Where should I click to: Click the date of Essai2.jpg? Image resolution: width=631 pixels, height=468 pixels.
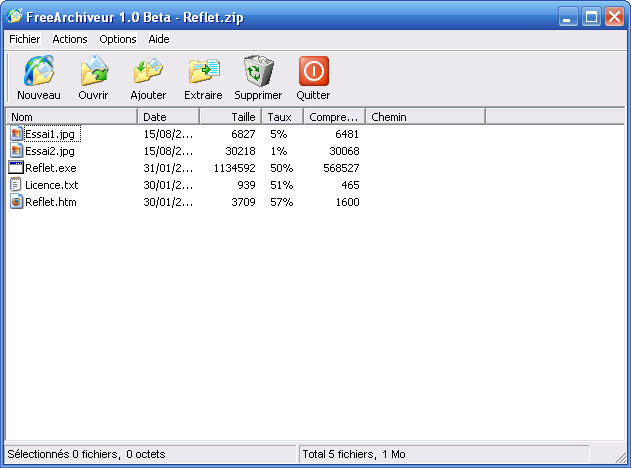168,151
